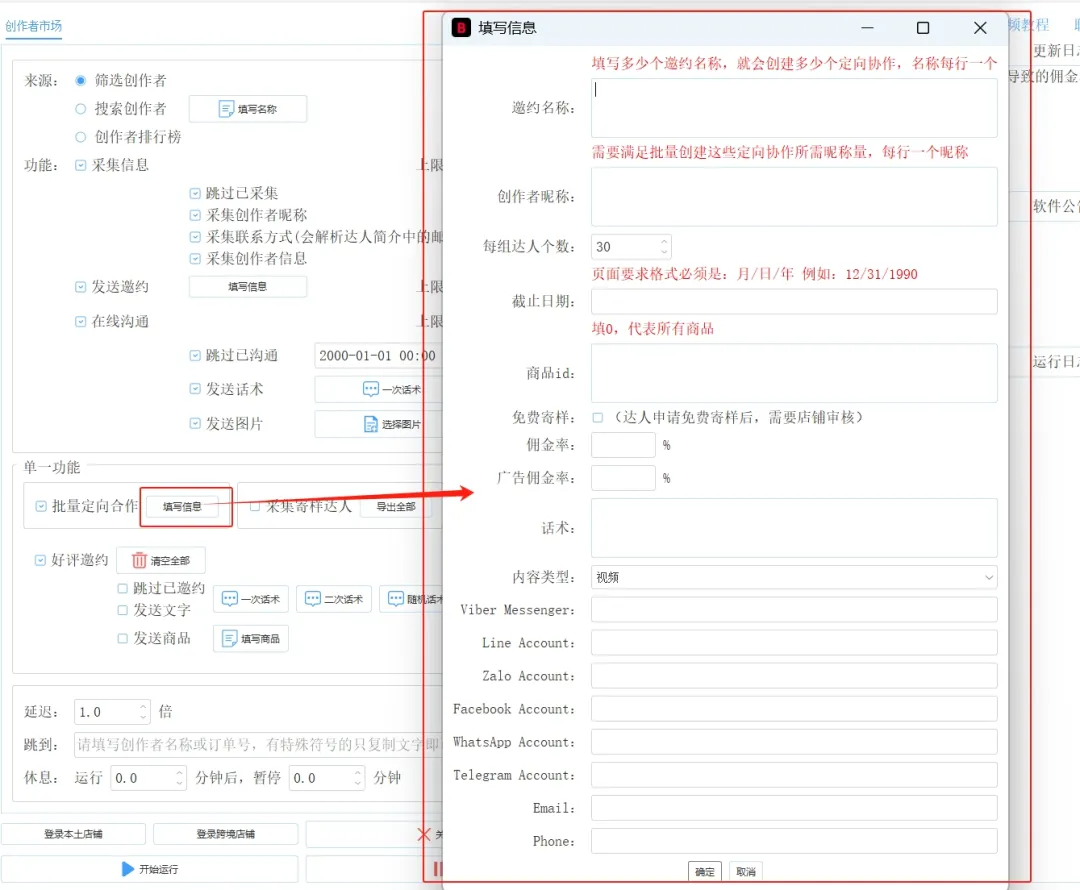Click into the 邀约名称 text area
This screenshot has height=890, width=1080.
793,107
